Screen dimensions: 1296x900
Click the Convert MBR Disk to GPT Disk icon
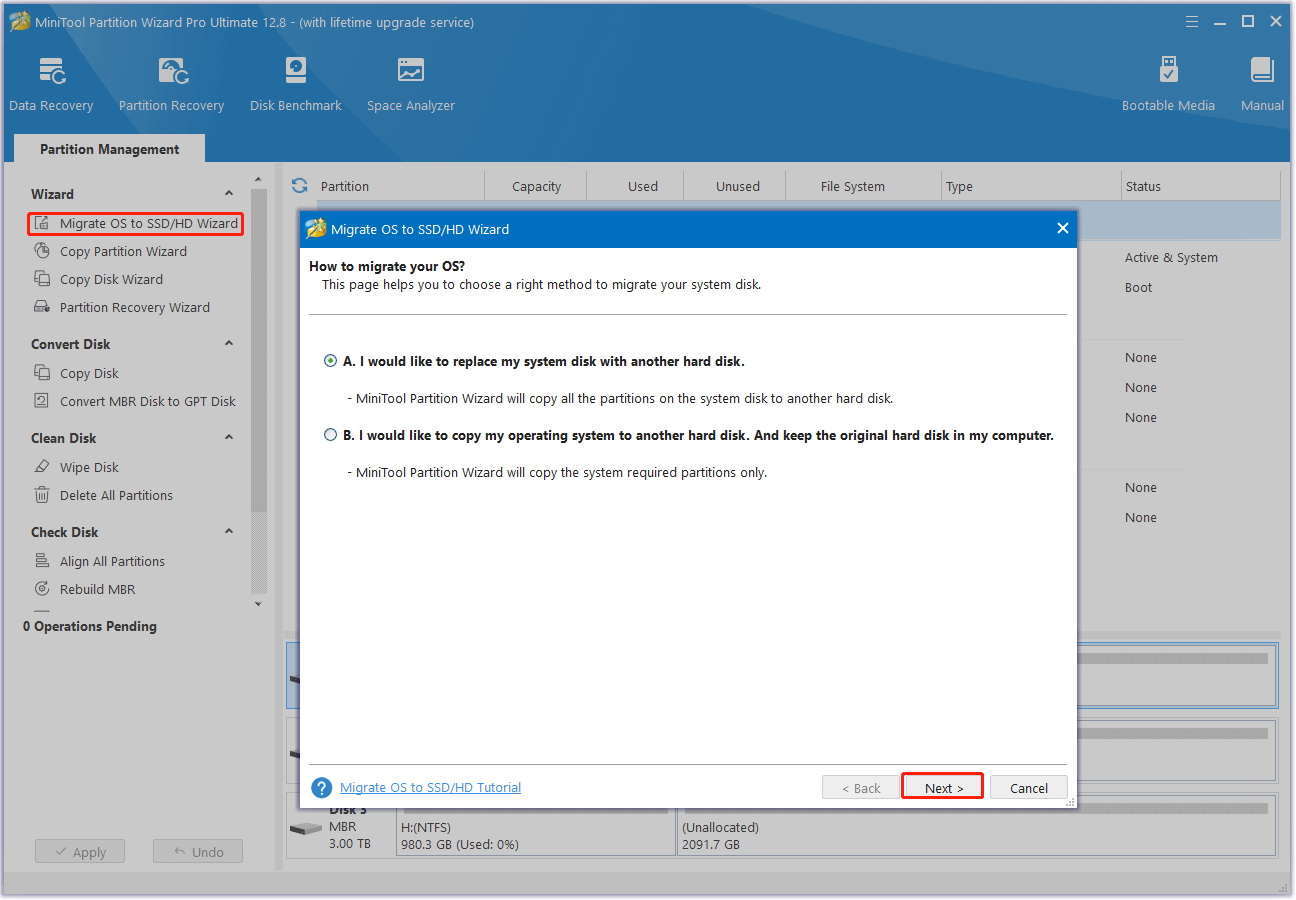pyautogui.click(x=42, y=401)
